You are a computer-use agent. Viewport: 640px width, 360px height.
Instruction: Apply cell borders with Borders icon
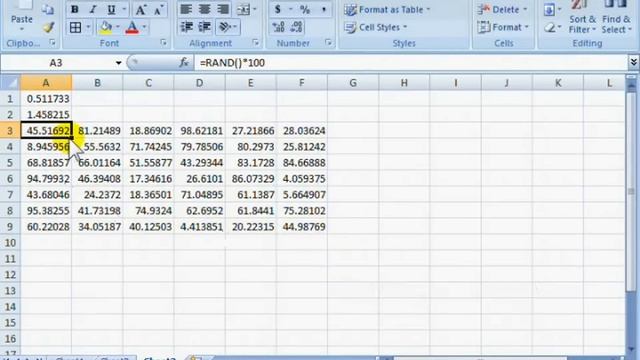76,27
